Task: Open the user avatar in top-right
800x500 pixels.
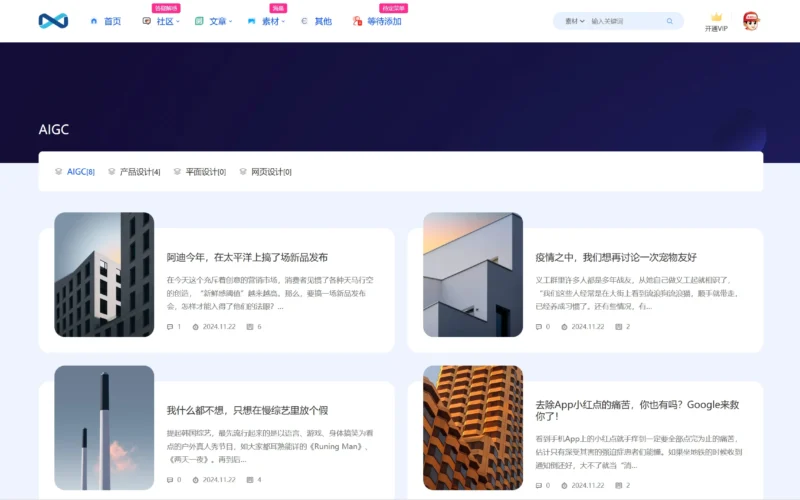Action: (x=751, y=21)
